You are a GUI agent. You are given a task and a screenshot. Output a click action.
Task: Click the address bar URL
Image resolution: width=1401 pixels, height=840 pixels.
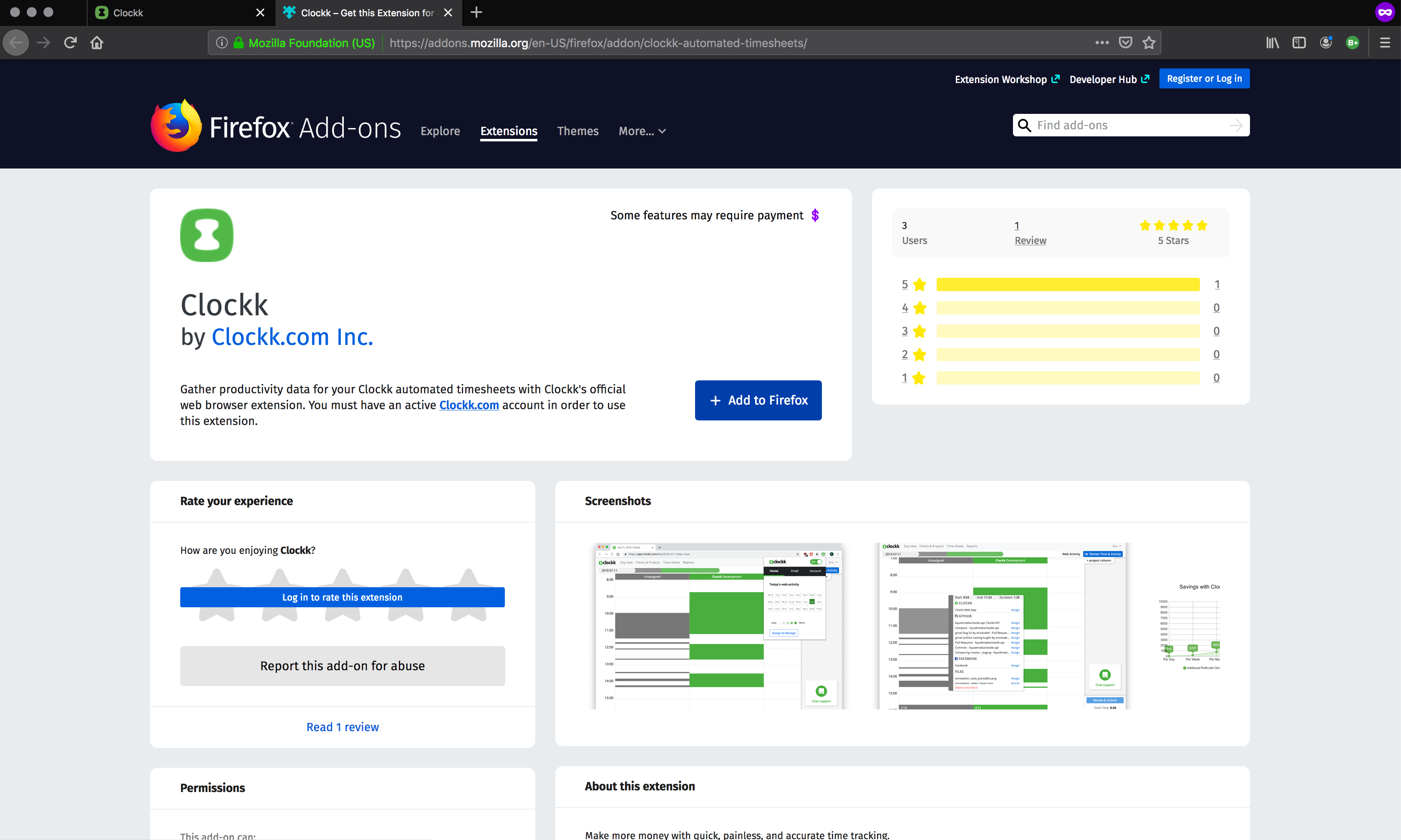coord(598,43)
